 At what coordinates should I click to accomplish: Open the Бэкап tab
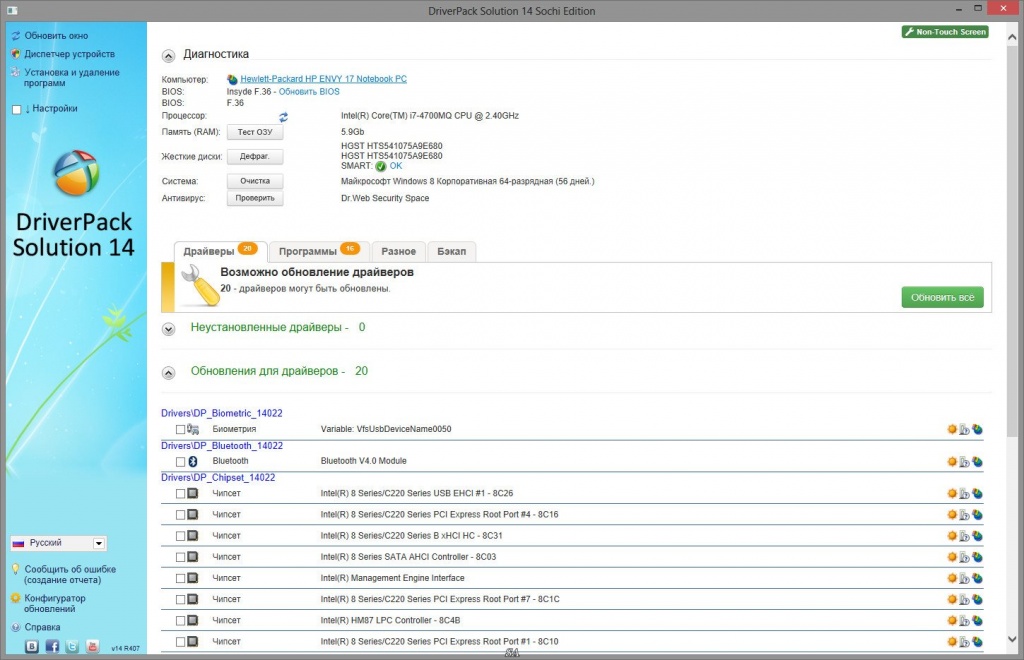452,251
